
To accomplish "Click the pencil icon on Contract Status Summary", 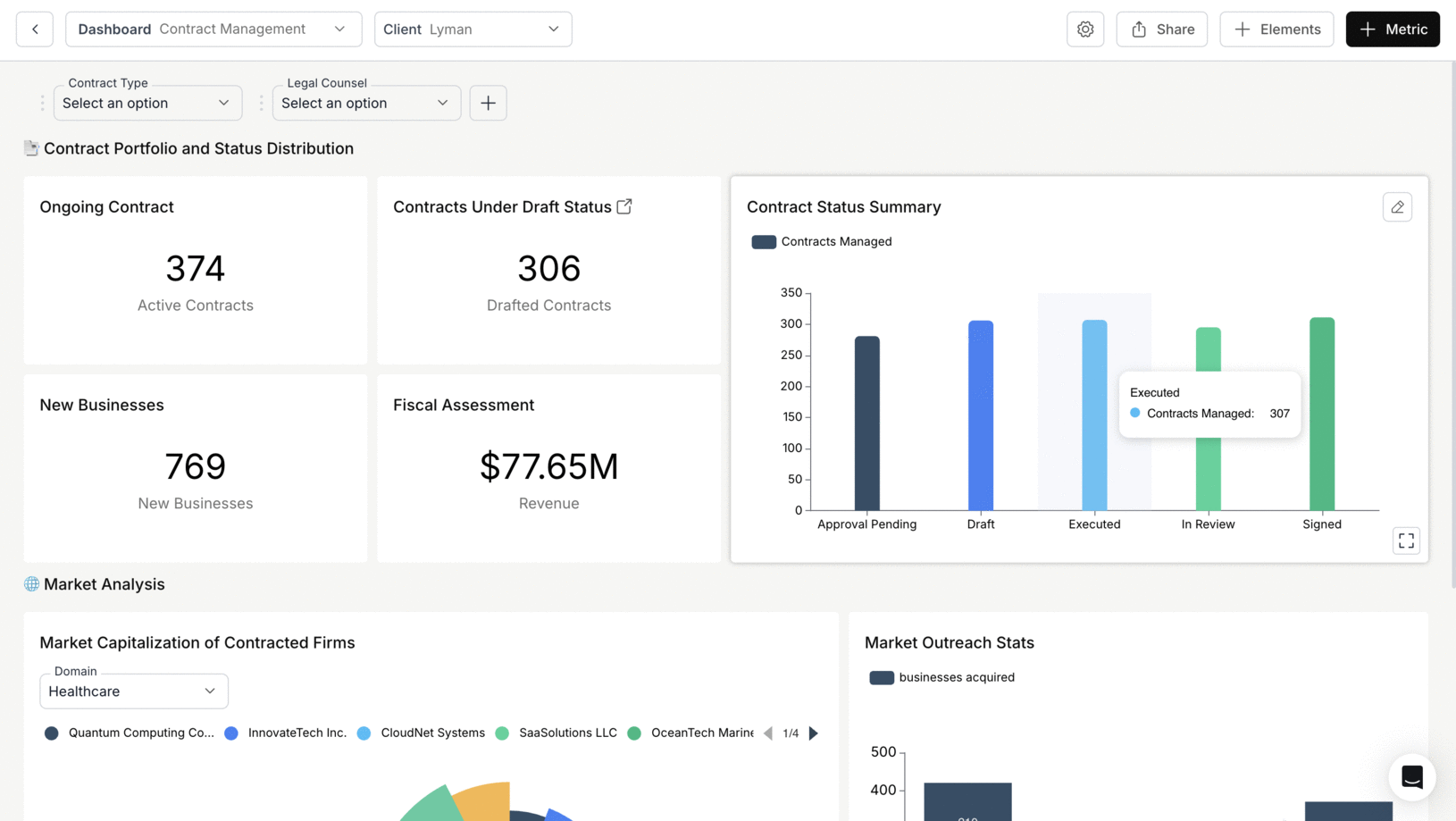I will (1397, 206).
